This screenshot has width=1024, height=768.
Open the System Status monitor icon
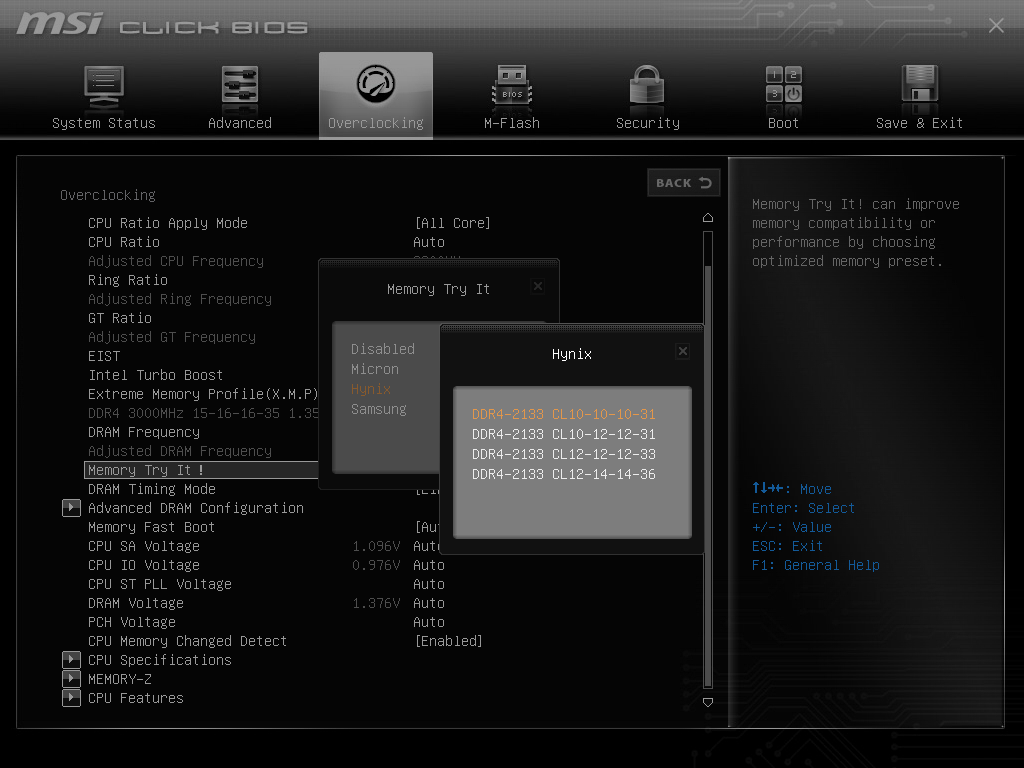pos(104,88)
